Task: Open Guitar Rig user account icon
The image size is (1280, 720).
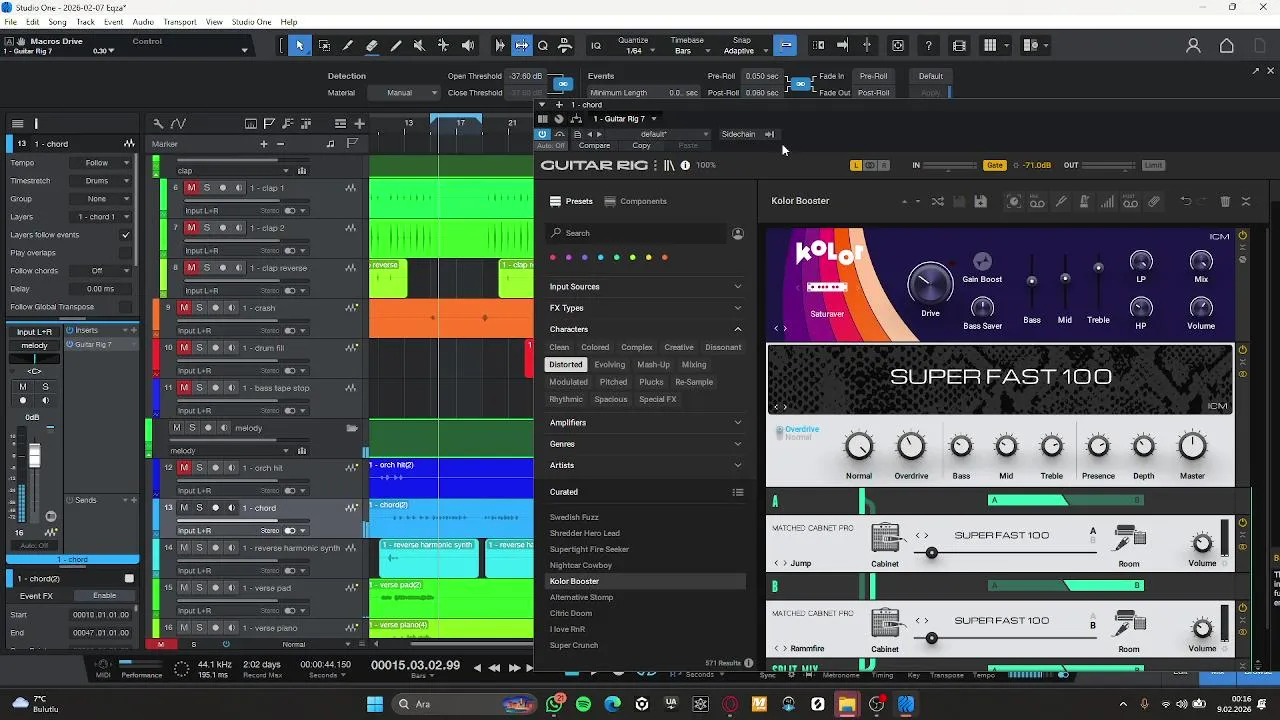Action: pyautogui.click(x=738, y=233)
